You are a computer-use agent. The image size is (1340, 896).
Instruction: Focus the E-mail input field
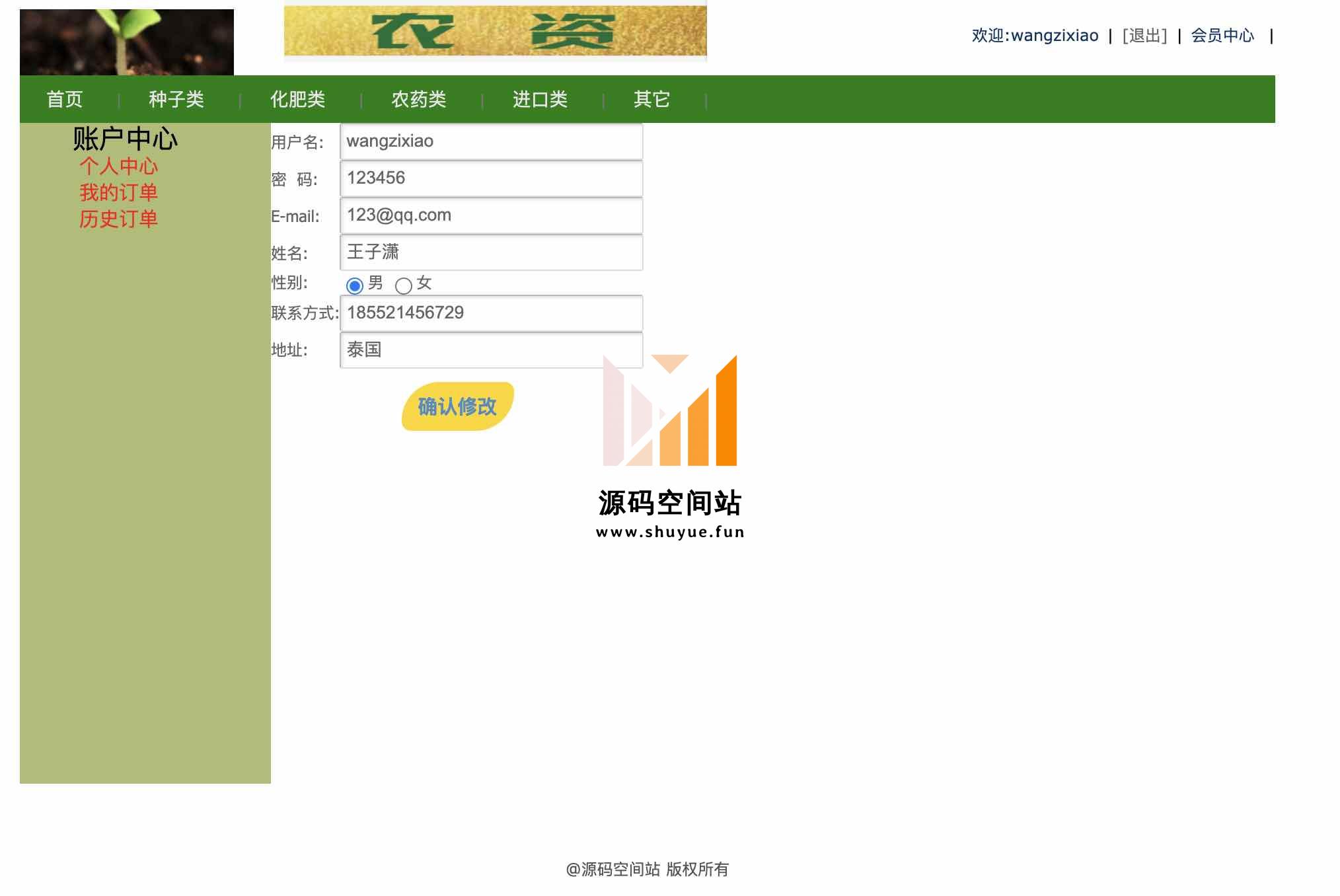pos(491,215)
